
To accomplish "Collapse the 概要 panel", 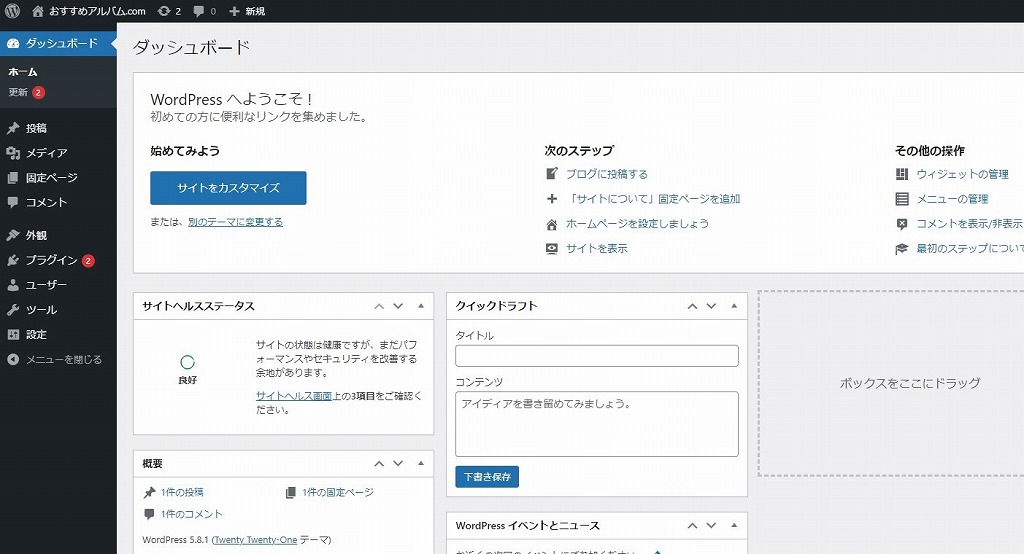I will (421, 463).
